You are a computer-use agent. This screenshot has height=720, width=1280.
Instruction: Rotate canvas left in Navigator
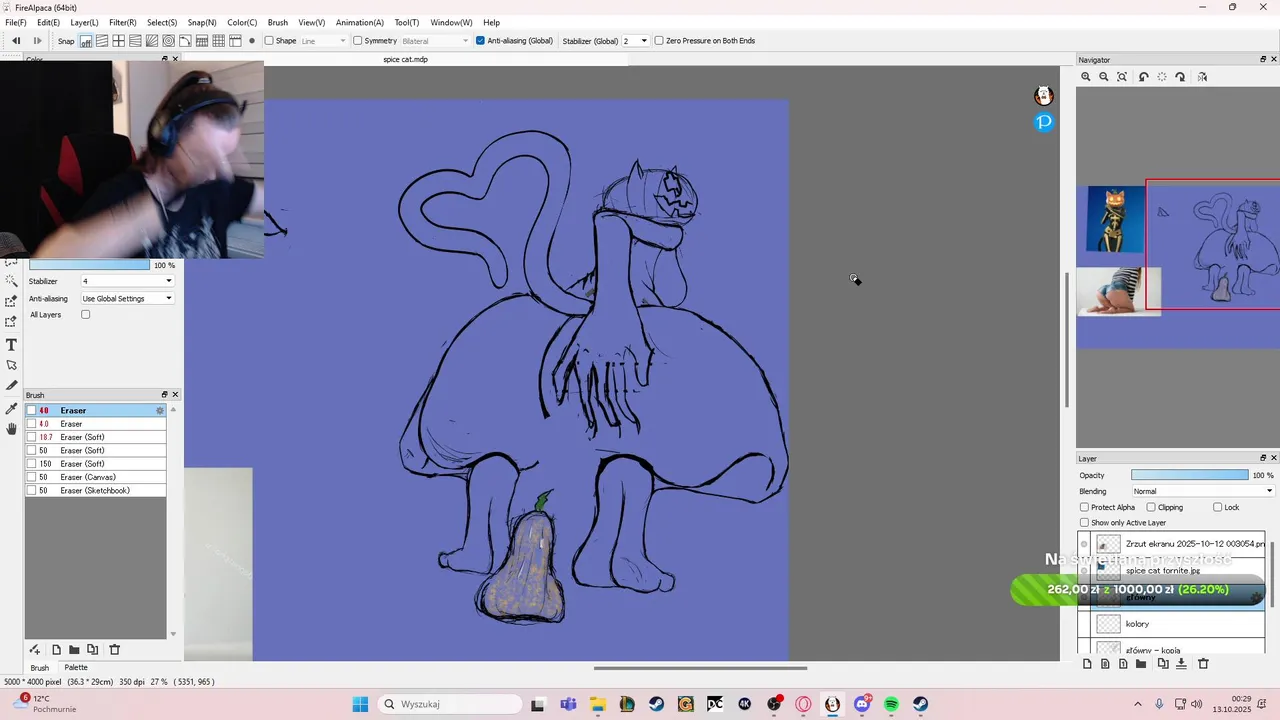click(1144, 77)
